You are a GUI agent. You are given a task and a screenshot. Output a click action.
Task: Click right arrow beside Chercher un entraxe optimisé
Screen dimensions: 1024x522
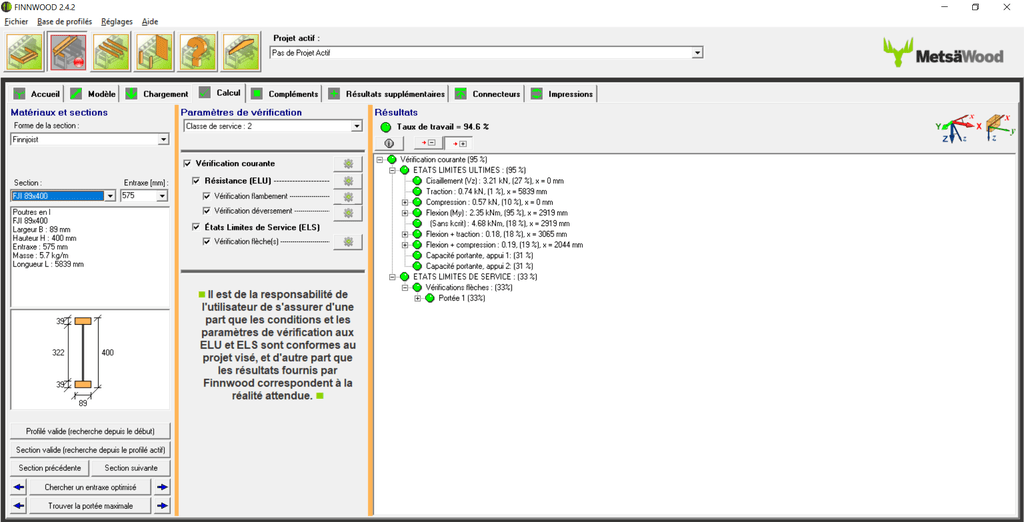point(162,487)
